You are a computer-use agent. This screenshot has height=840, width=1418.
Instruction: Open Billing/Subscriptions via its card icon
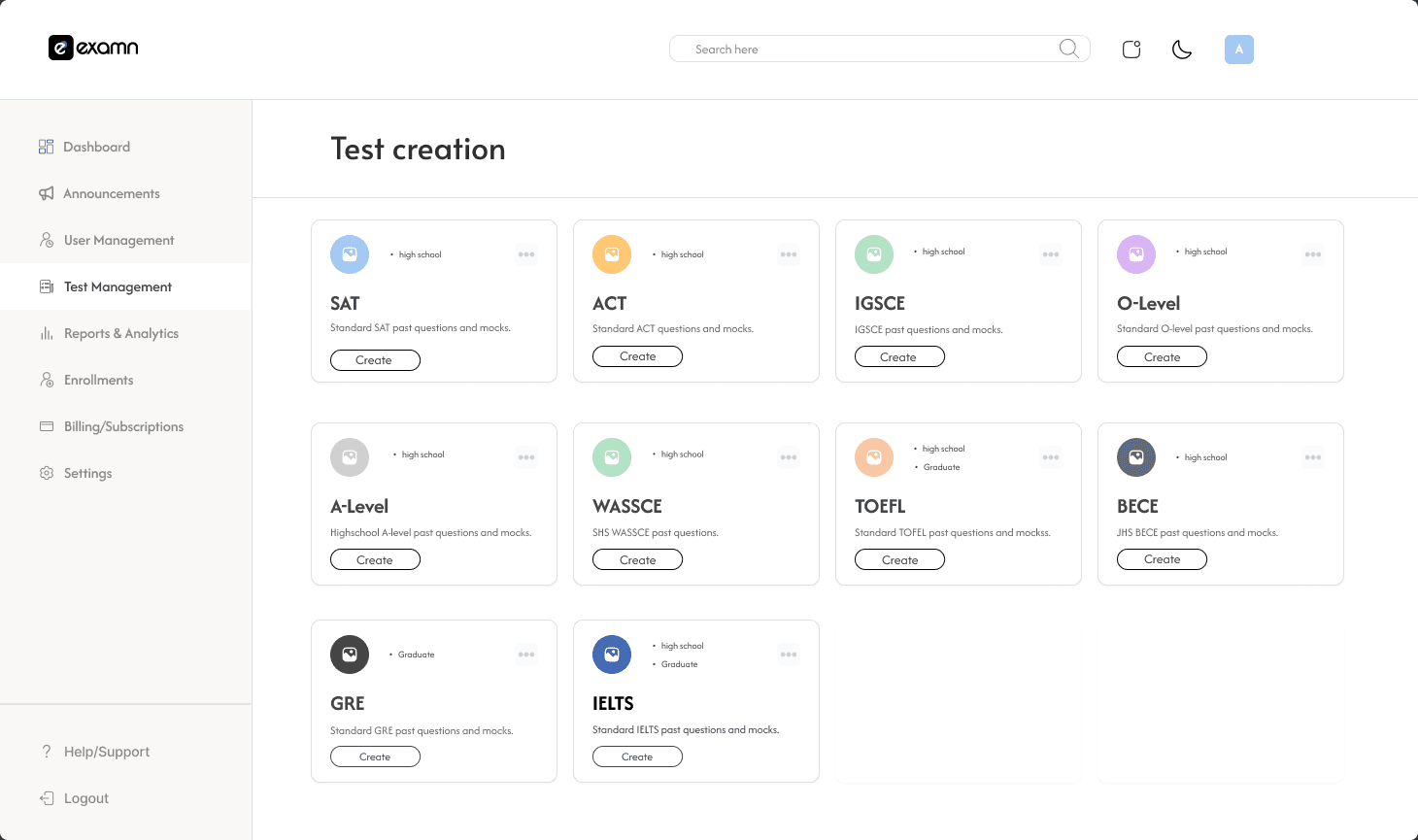46,425
